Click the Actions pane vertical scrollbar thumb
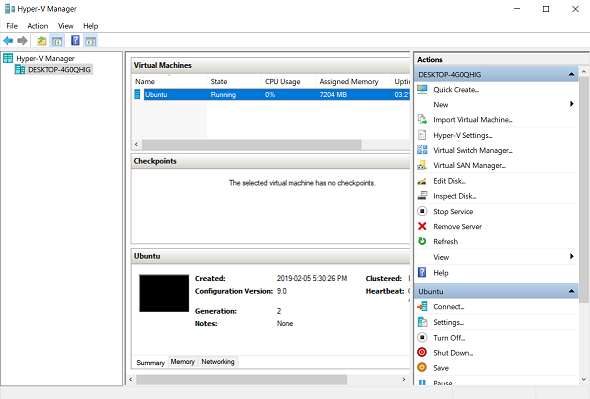 click(584, 189)
